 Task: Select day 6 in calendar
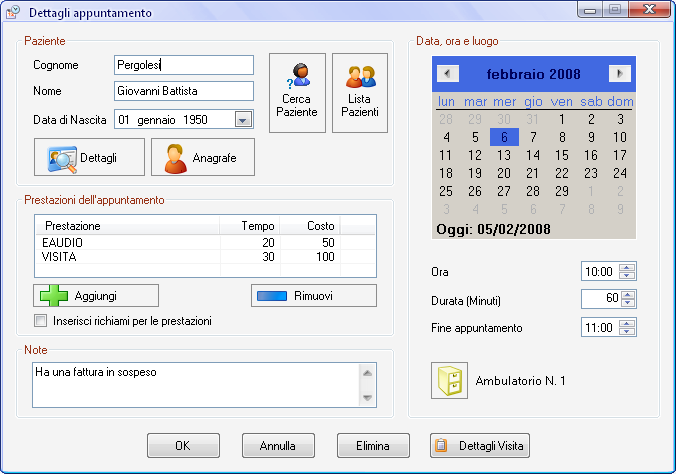coord(504,137)
